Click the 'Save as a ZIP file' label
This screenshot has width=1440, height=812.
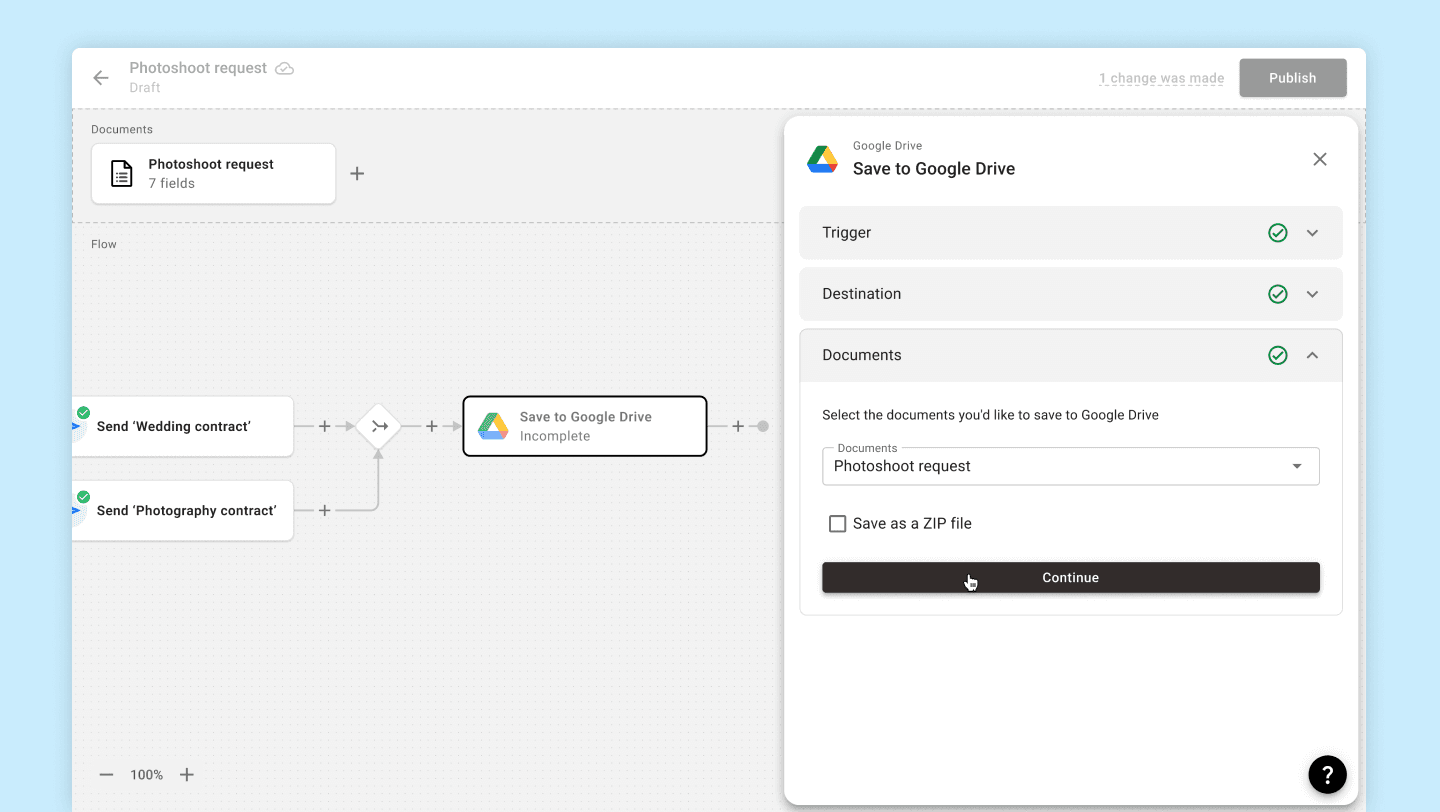click(912, 523)
